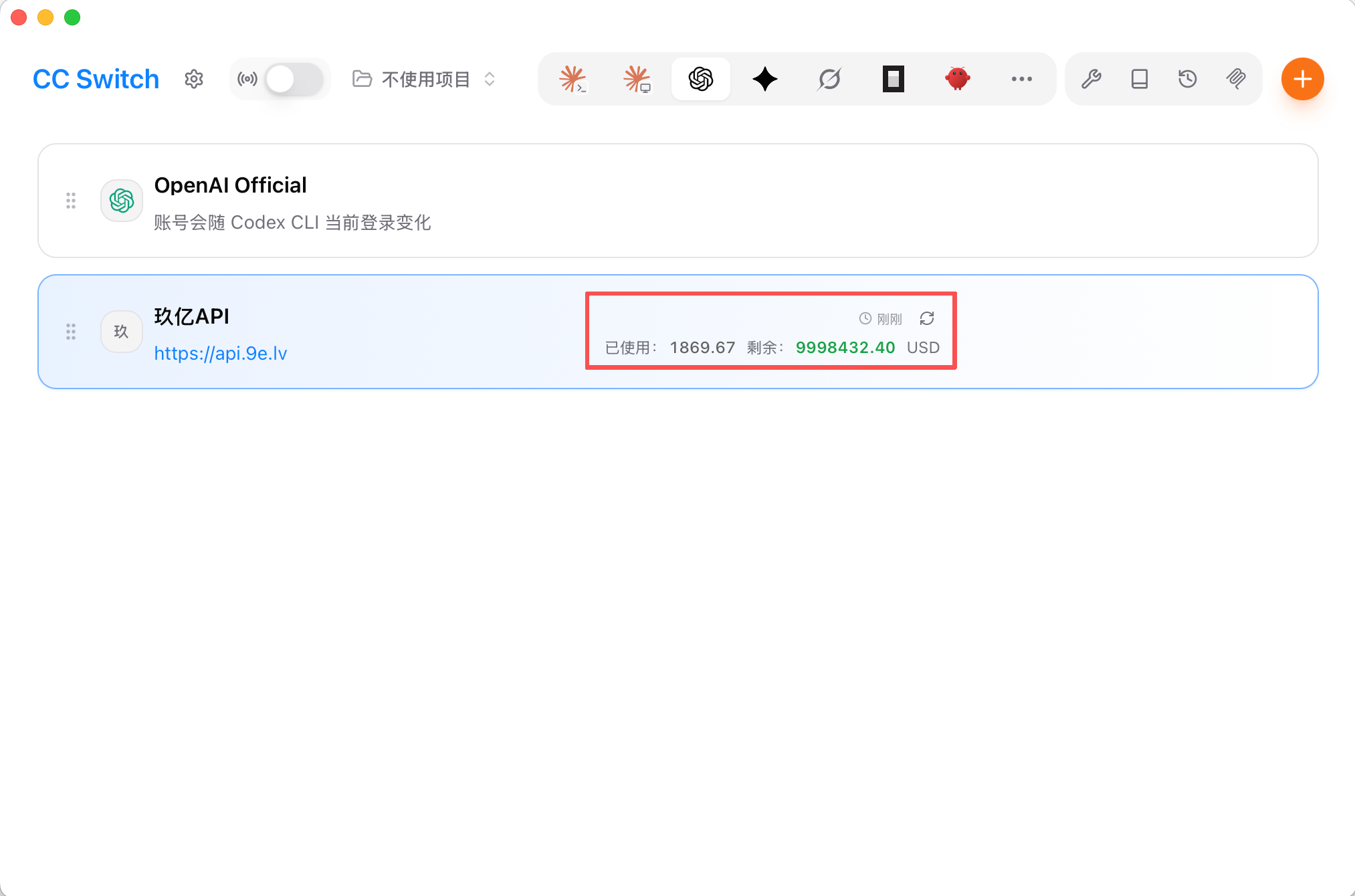Screen dimensions: 1355x896
Task: Click the 玖 provider avatar icon
Action: point(122,332)
